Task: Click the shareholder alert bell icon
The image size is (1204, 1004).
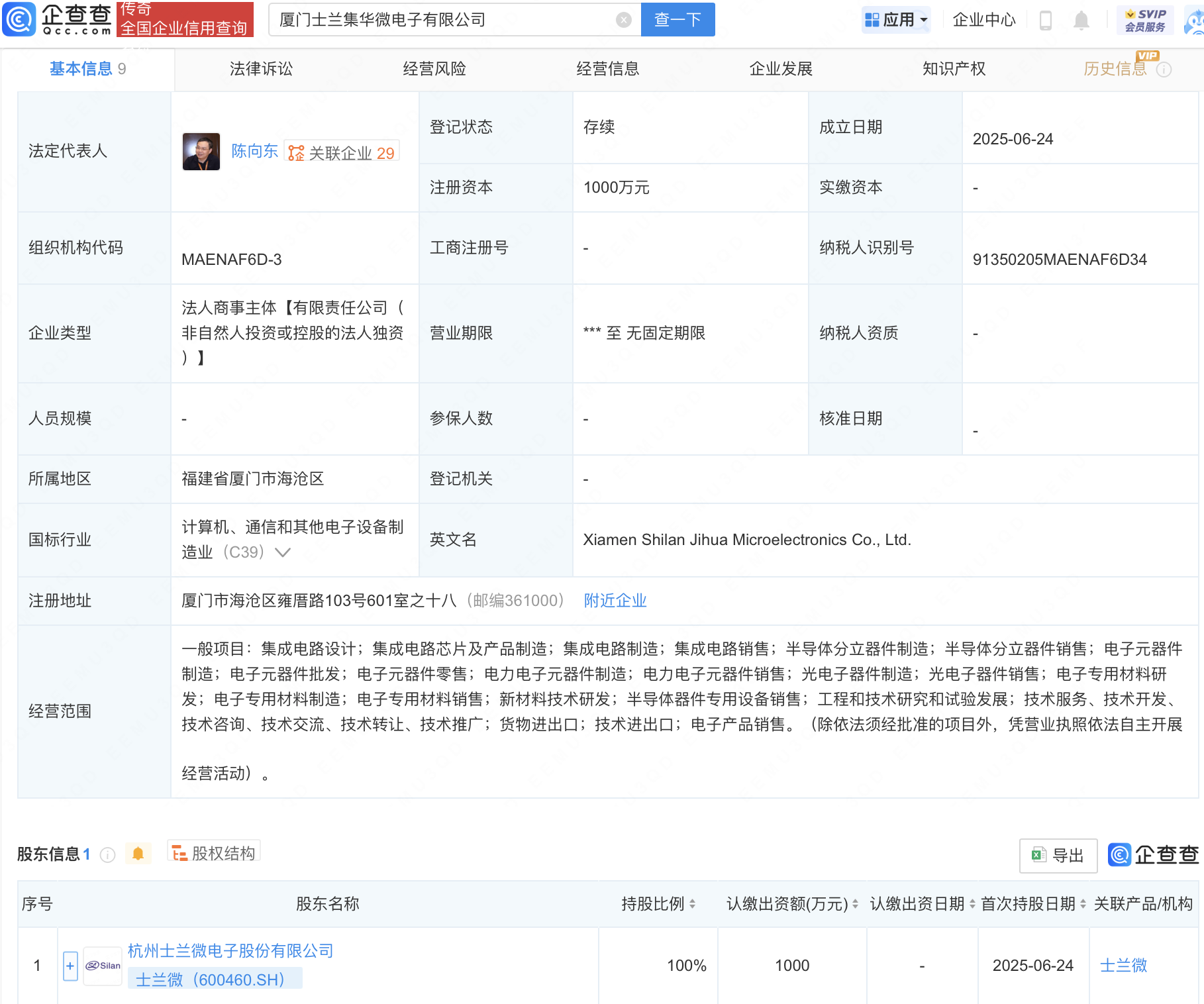Action: click(138, 854)
